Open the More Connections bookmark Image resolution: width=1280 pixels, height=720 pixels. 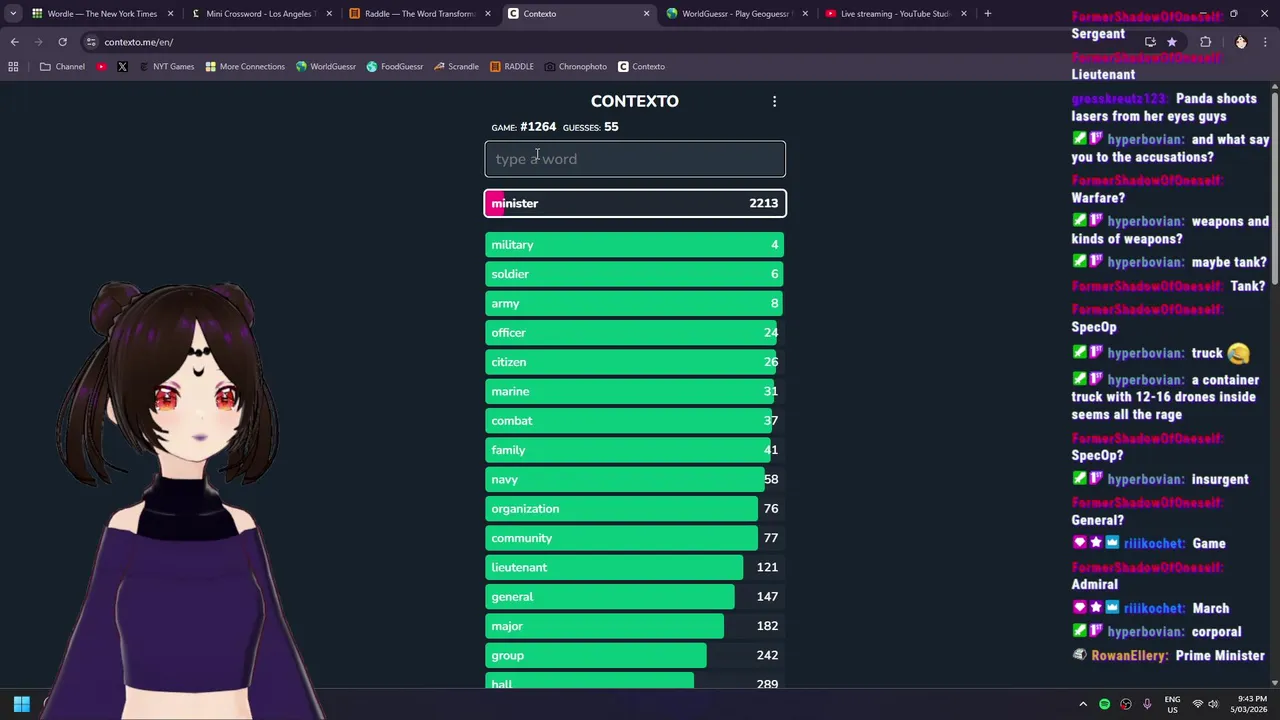tap(245, 67)
